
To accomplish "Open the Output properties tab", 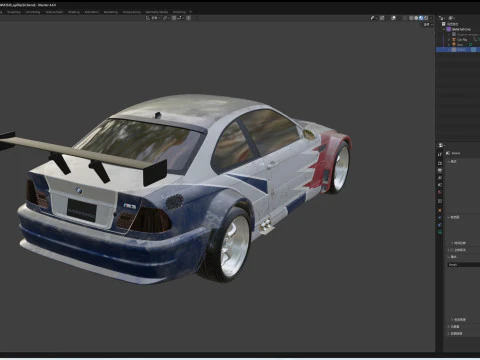I will point(440,171).
